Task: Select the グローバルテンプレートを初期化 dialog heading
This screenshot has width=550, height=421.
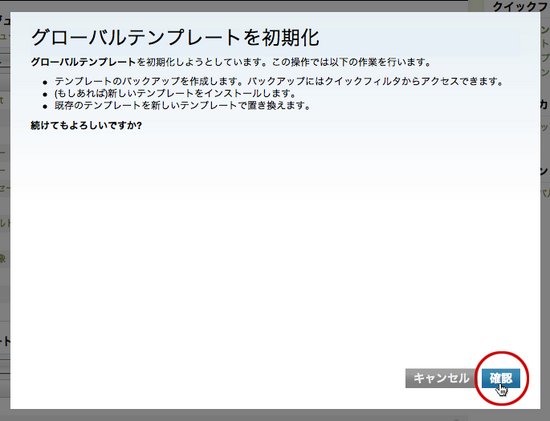Action: pyautogui.click(x=175, y=38)
